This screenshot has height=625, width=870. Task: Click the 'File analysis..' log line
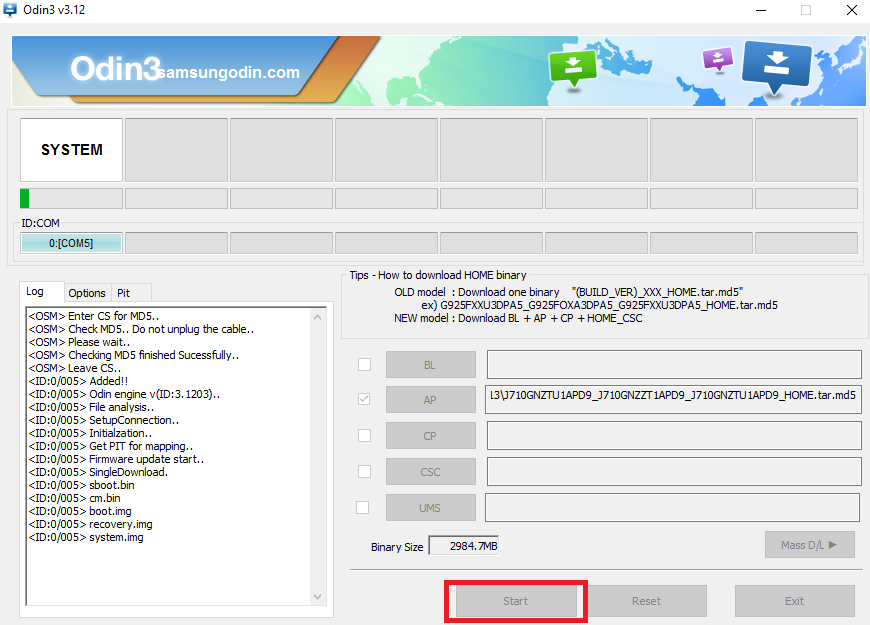pyautogui.click(x=92, y=407)
